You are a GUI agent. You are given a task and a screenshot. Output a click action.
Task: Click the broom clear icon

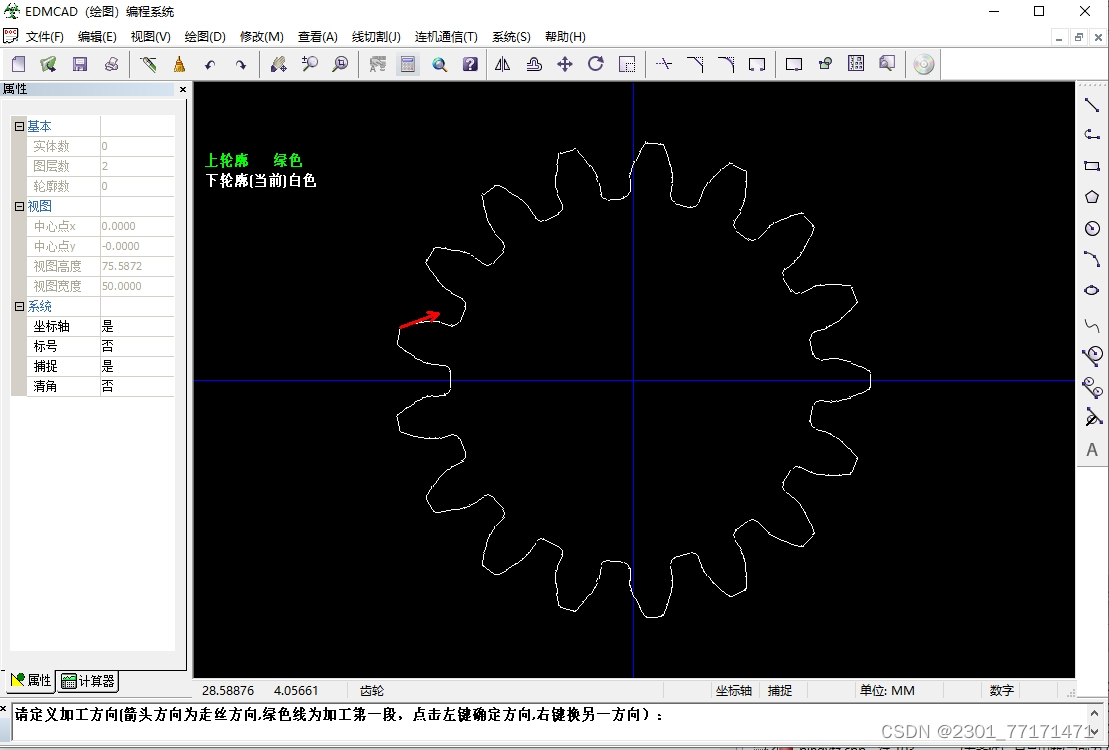click(x=180, y=64)
